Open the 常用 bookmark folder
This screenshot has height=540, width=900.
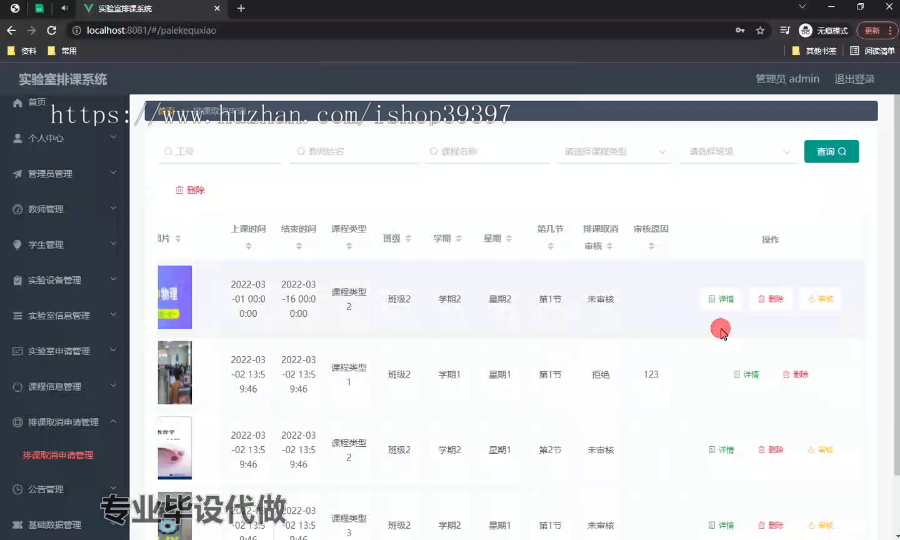pyautogui.click(x=62, y=51)
